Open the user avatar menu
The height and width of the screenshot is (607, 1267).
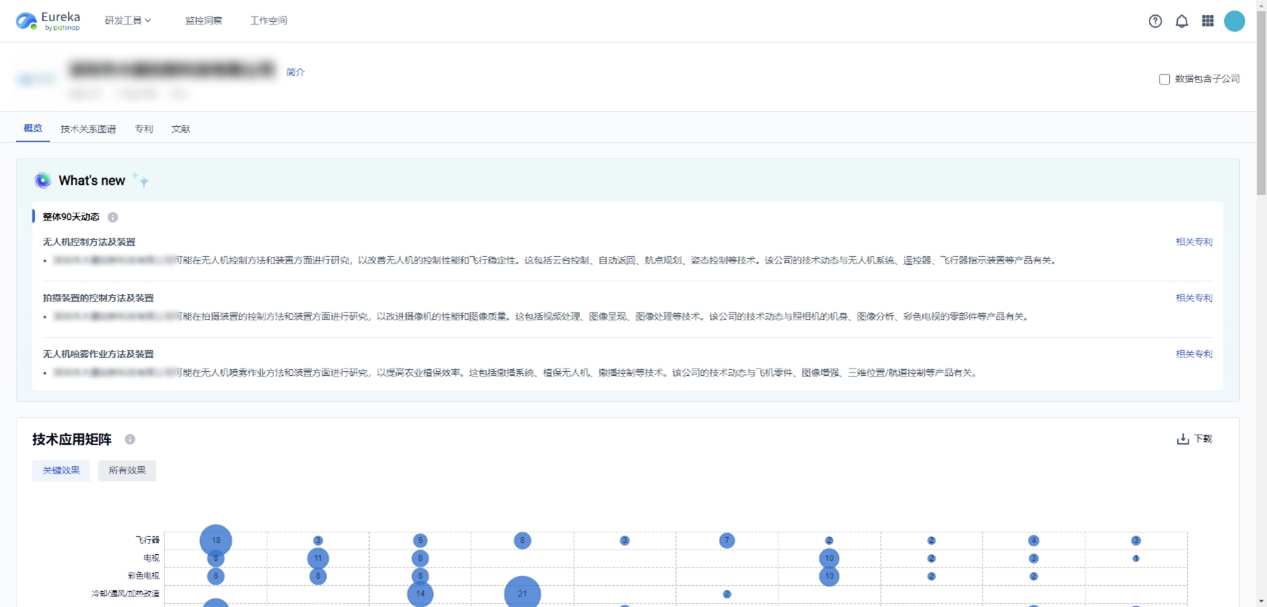(x=1234, y=21)
